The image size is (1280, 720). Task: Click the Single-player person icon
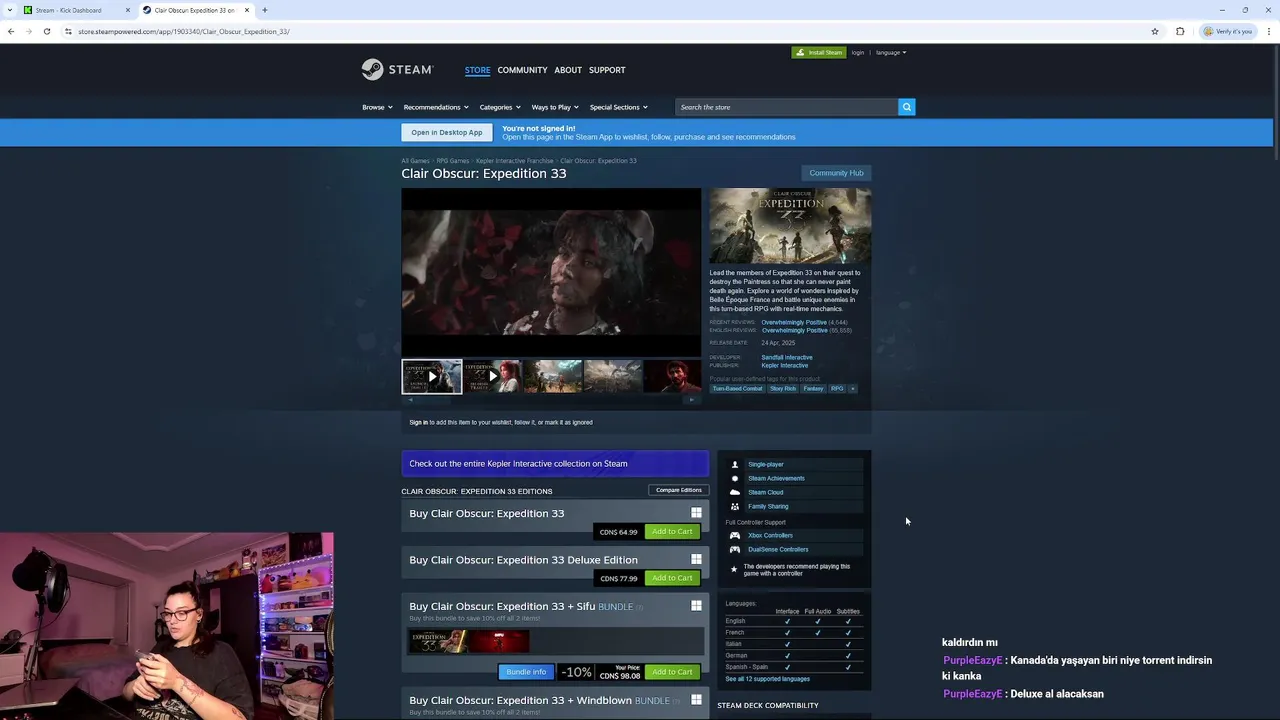pyautogui.click(x=735, y=464)
